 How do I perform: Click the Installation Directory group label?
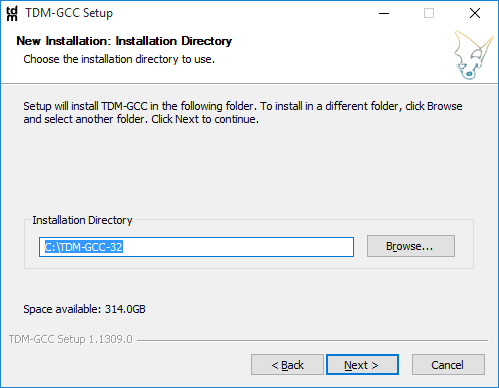[82, 220]
